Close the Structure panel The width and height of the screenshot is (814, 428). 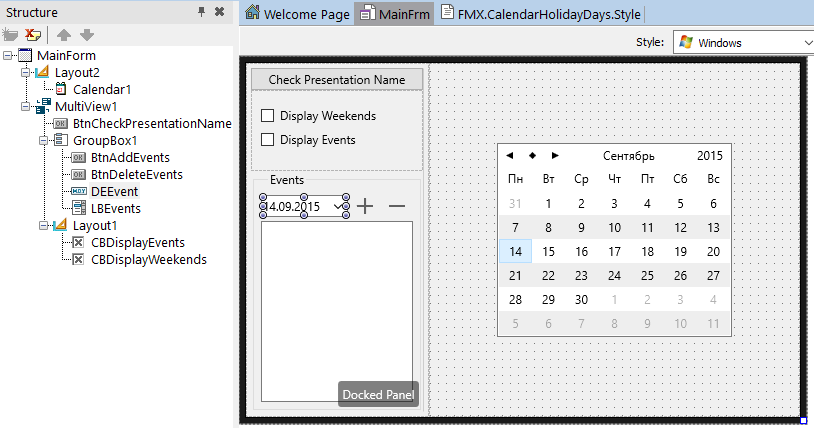click(x=220, y=11)
